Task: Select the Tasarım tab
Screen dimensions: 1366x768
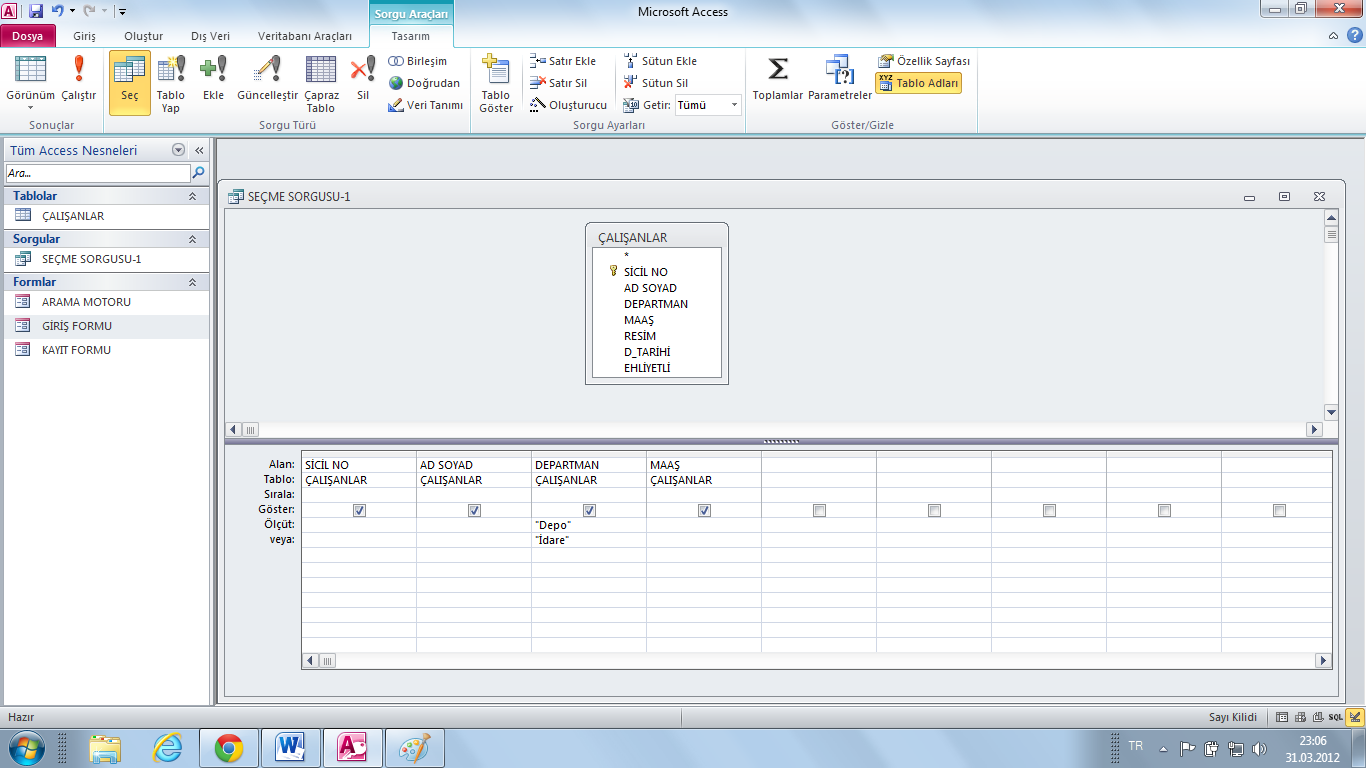Action: [411, 36]
